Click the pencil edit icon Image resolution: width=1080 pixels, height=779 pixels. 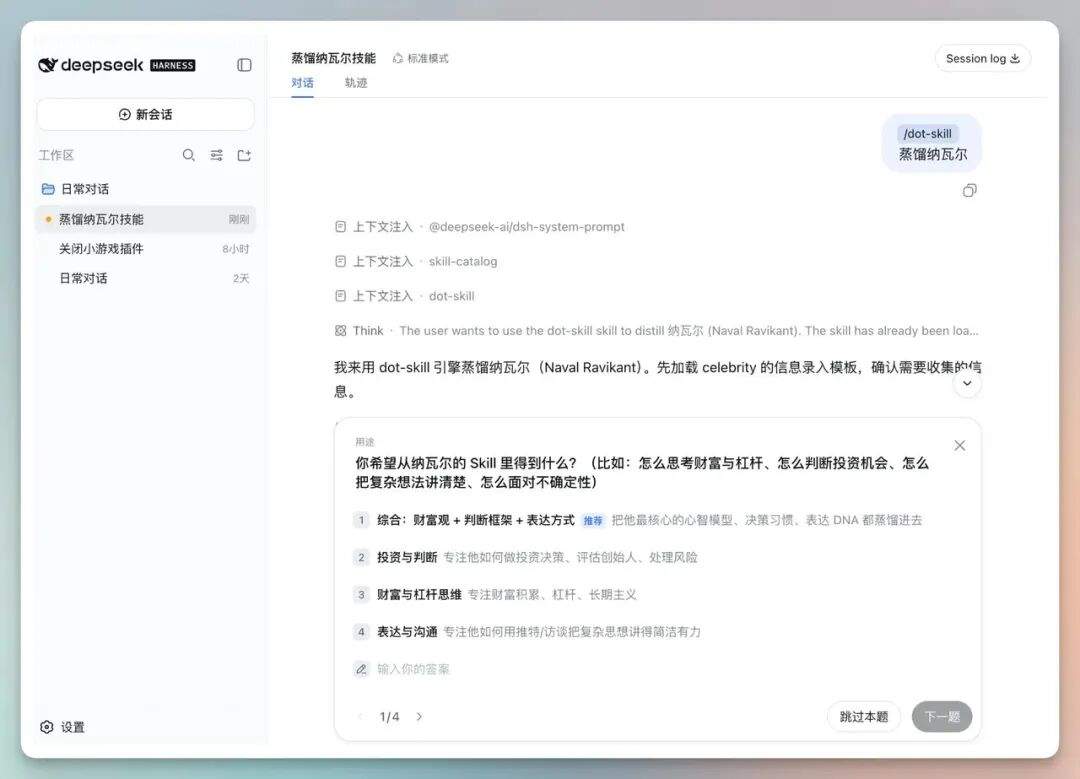pos(362,669)
